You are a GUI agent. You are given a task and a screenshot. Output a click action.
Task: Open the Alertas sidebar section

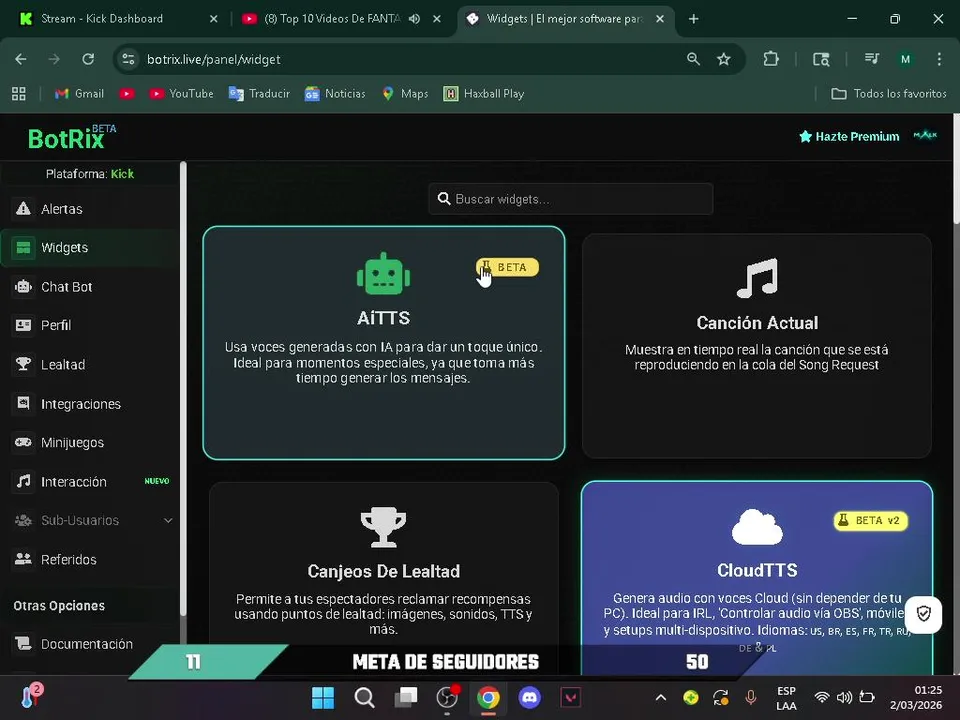coord(89,209)
